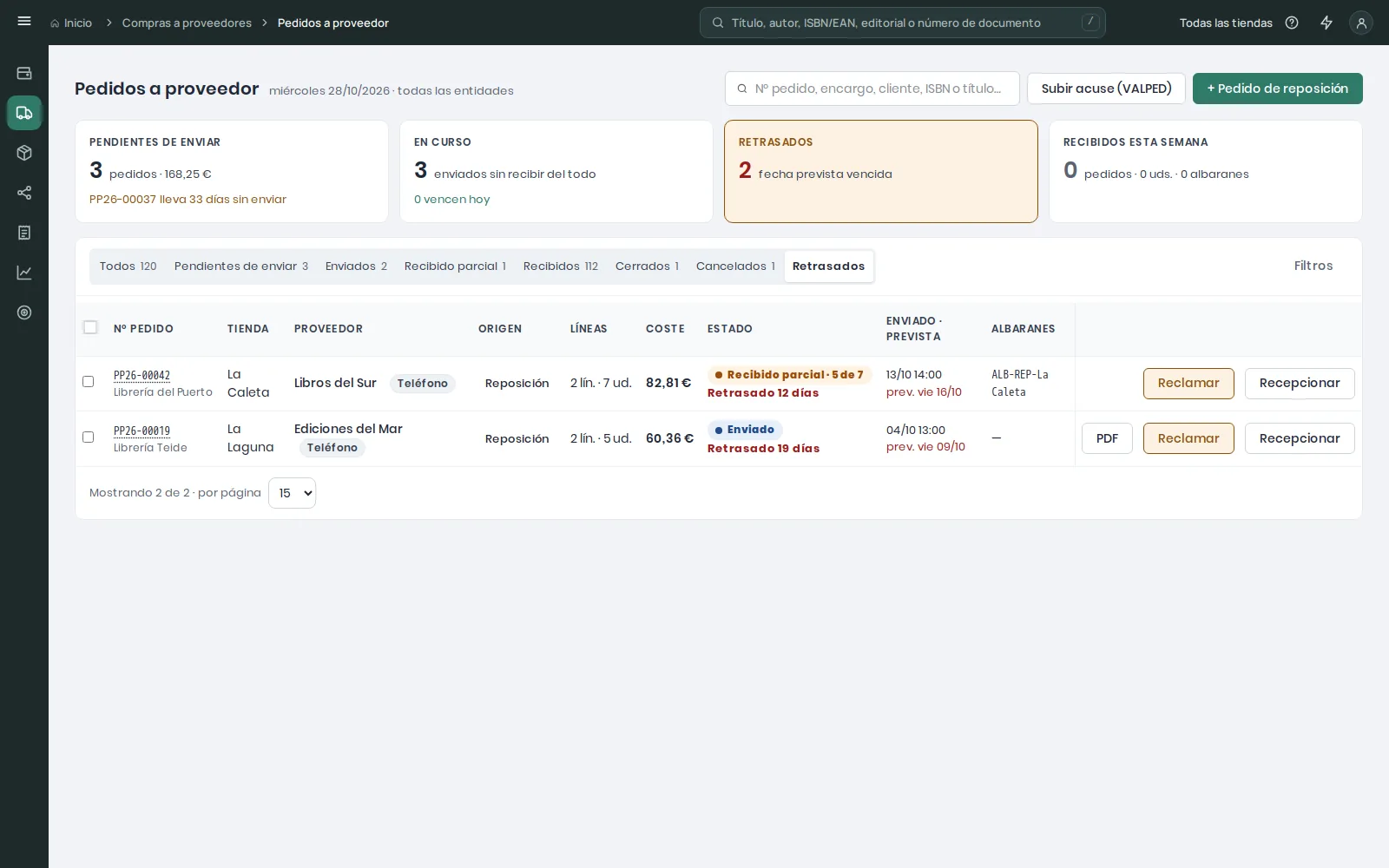The width and height of the screenshot is (1389, 868).
Task: Expand the rows per page dropdown
Action: click(292, 493)
